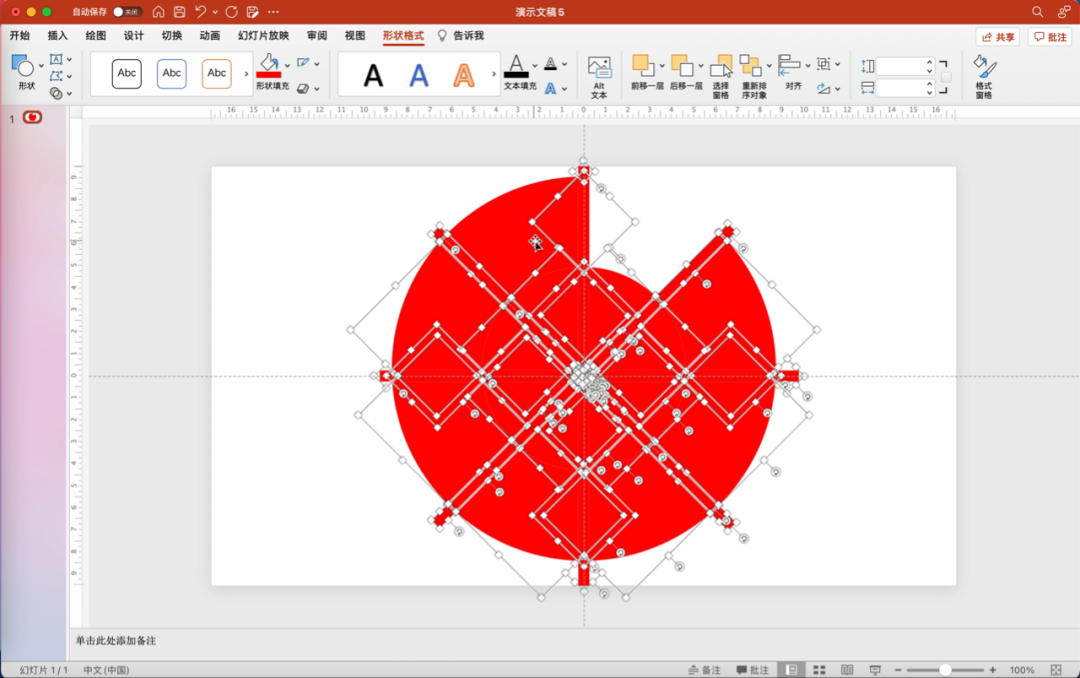
Task: Click fit slide to window icon
Action: (x=1056, y=670)
